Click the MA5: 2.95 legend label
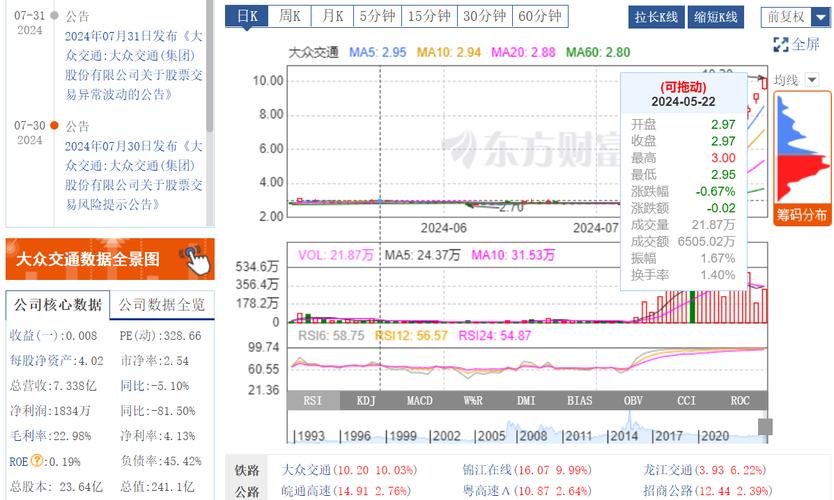The height and width of the screenshot is (500, 834). coord(378,52)
